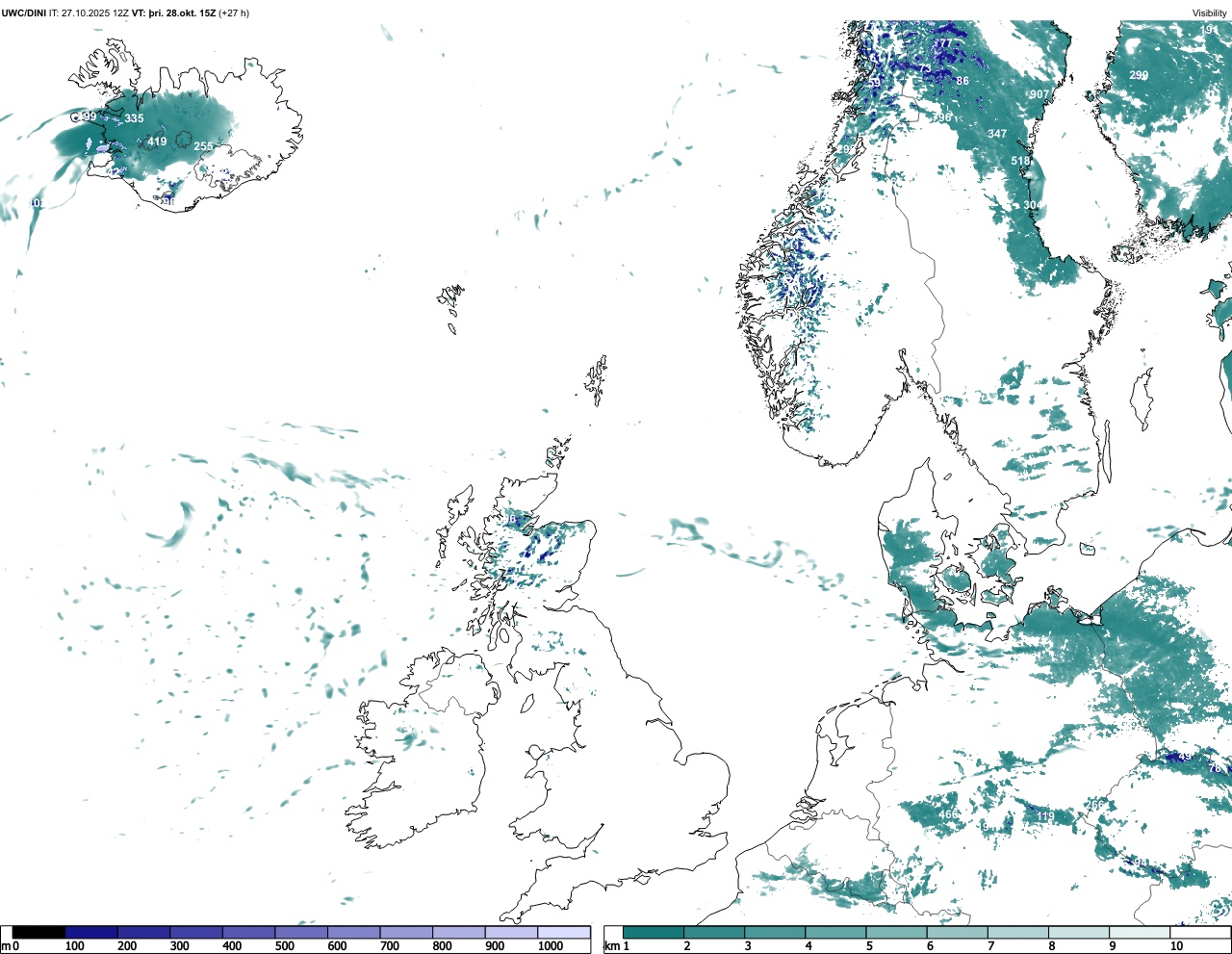1232x954 pixels.
Task: Click the '347' value over Sweden
Action: (x=997, y=134)
